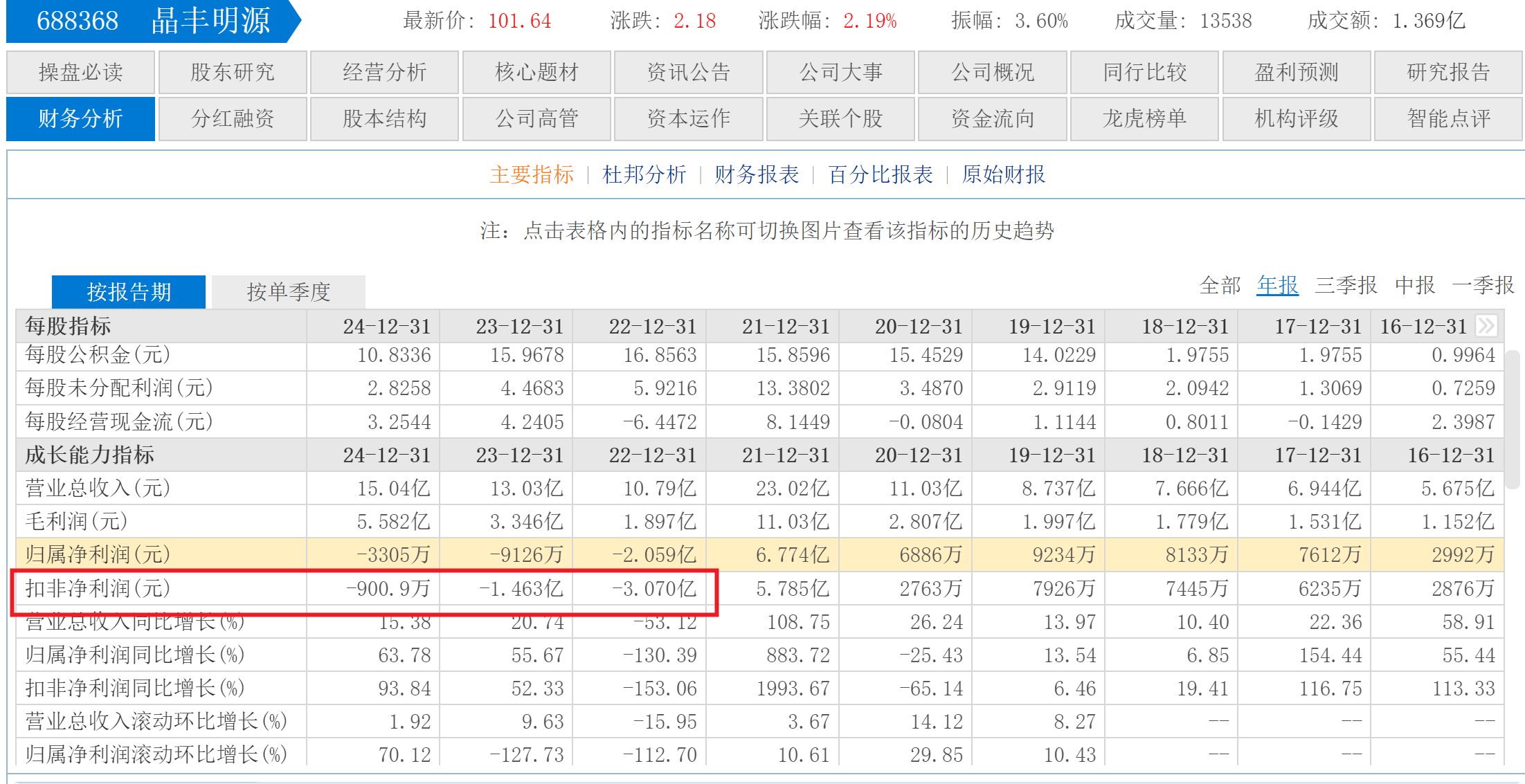Open the 公司高管 tab
Viewport: 1525px width, 784px height.
click(x=536, y=119)
